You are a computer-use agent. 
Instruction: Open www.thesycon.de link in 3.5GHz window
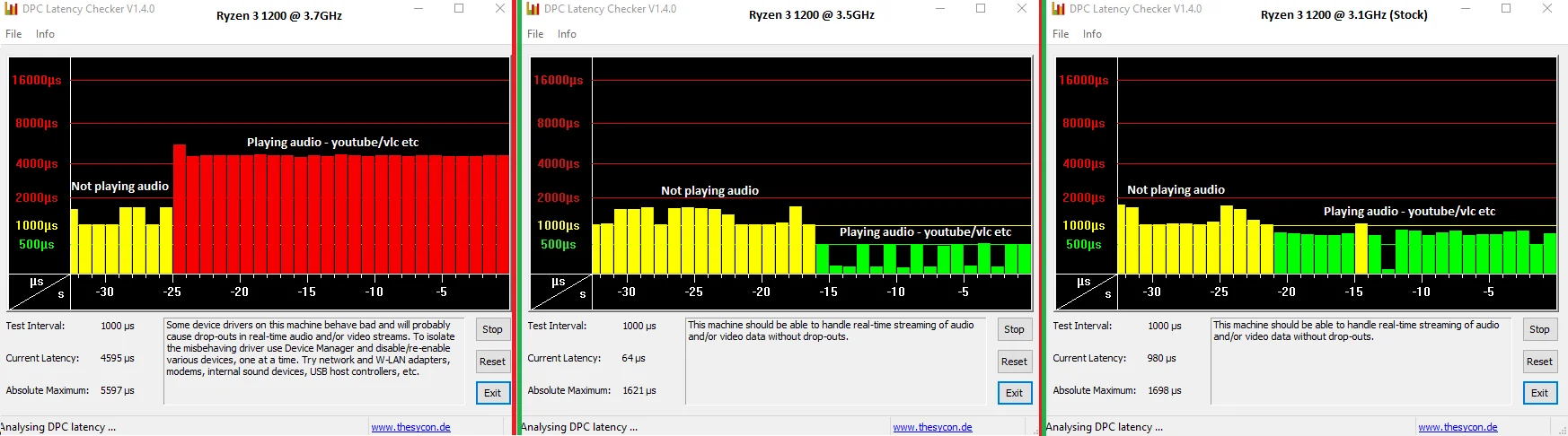click(932, 427)
